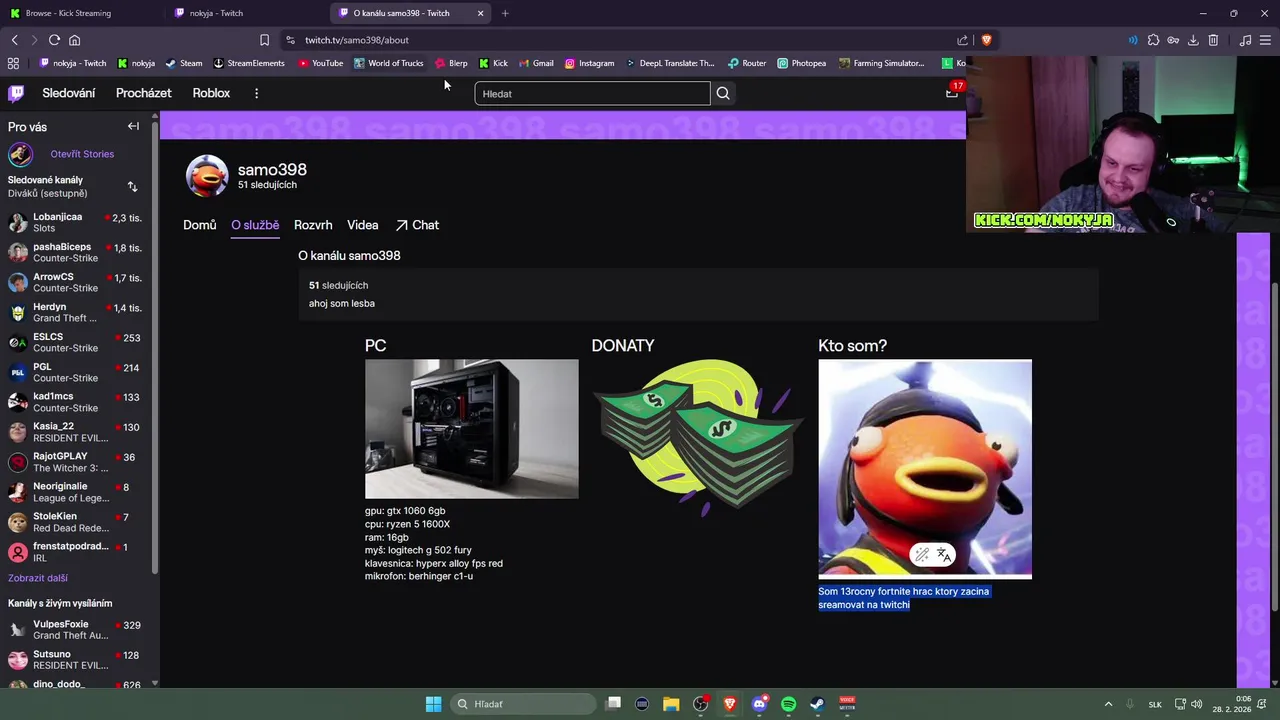Image resolution: width=1280 pixels, height=720 pixels.
Task: Open the Brave Shields lion icon
Action: (x=986, y=40)
